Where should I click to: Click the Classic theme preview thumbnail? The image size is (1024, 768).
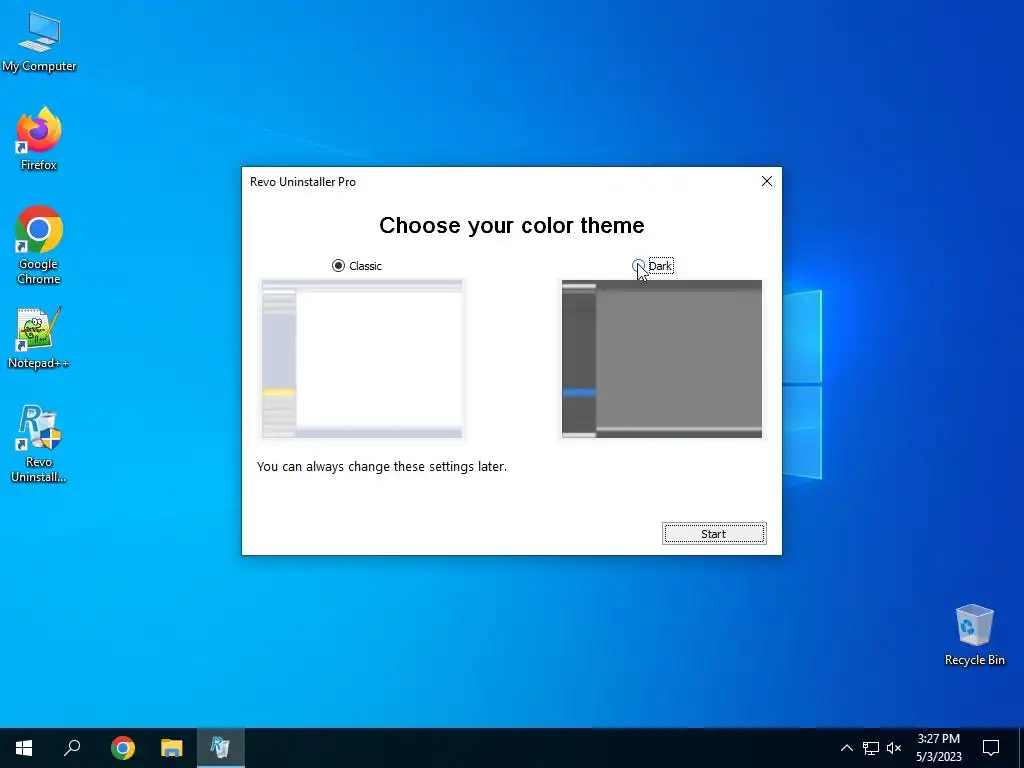[x=362, y=359]
